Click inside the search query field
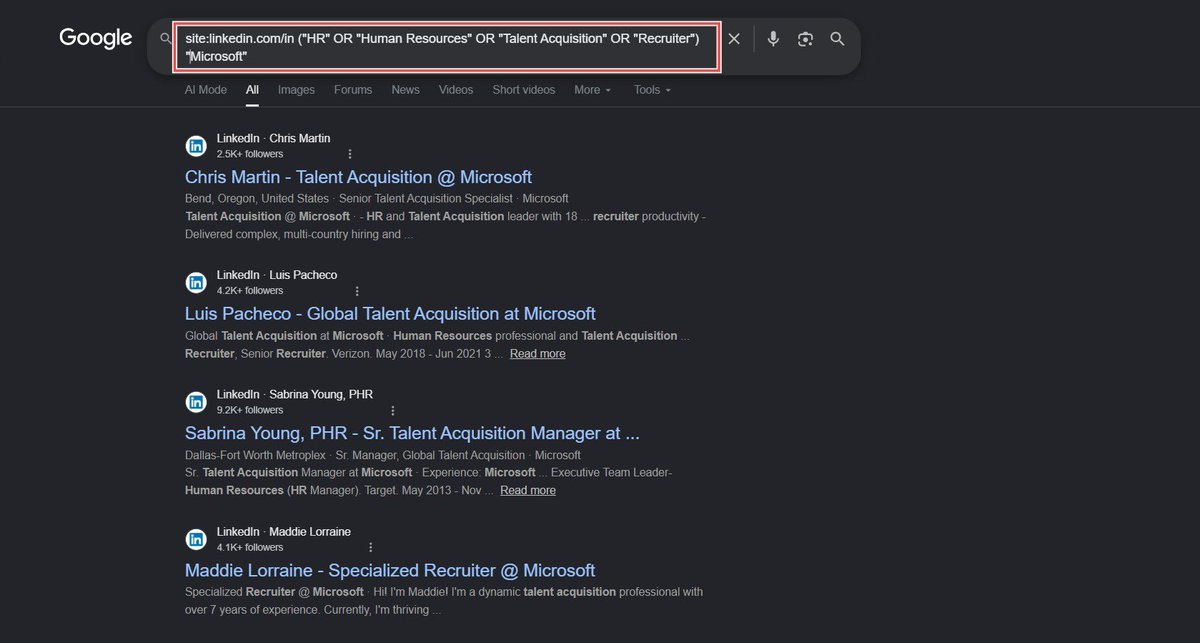The image size is (1200, 643). tap(445, 47)
